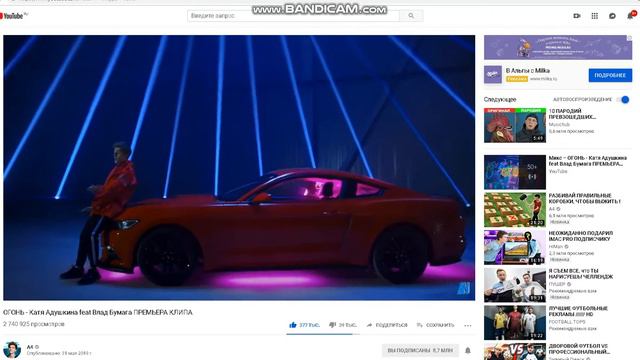
Task: Share the video via Поделиться
Action: pyautogui.click(x=387, y=325)
